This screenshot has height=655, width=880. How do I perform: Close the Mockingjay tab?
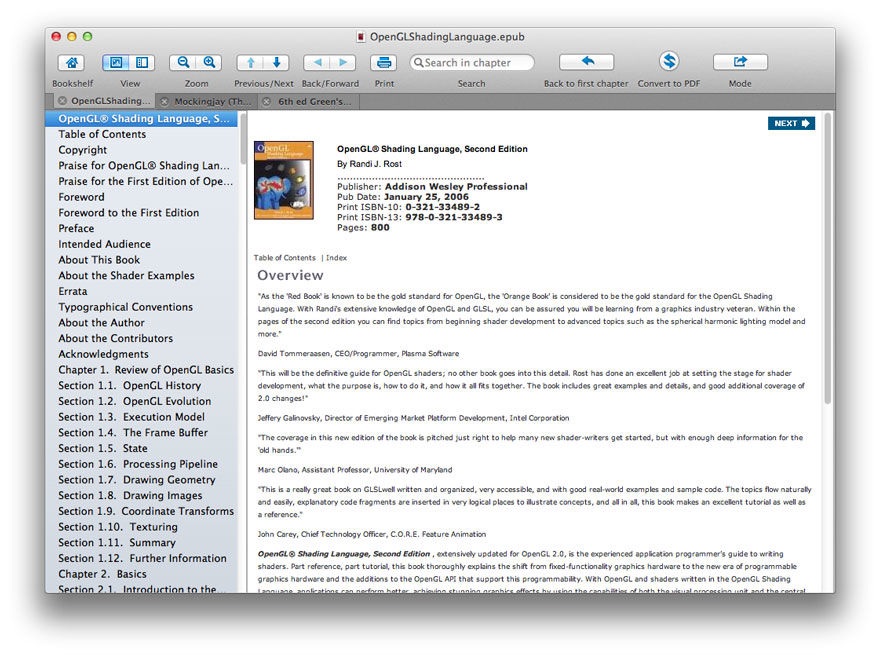(164, 102)
